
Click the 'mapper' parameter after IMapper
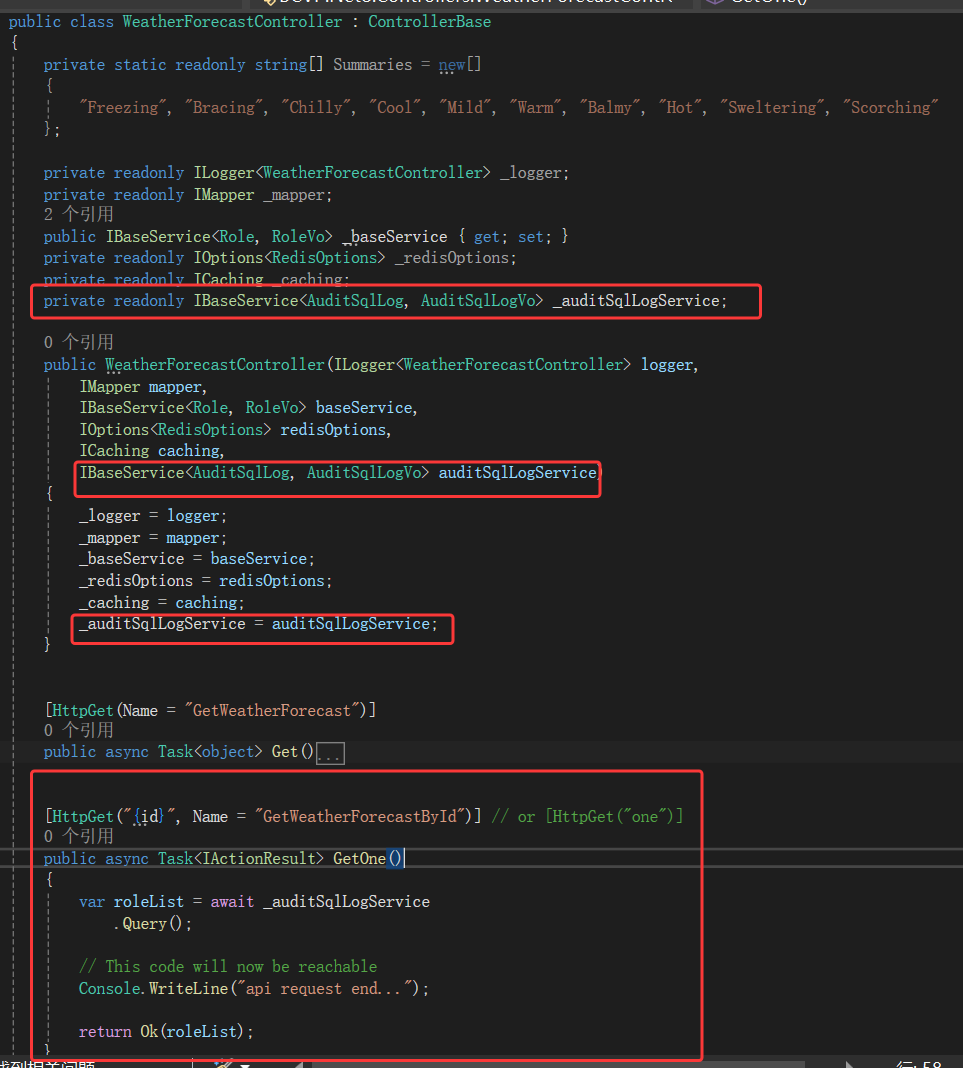click(175, 387)
